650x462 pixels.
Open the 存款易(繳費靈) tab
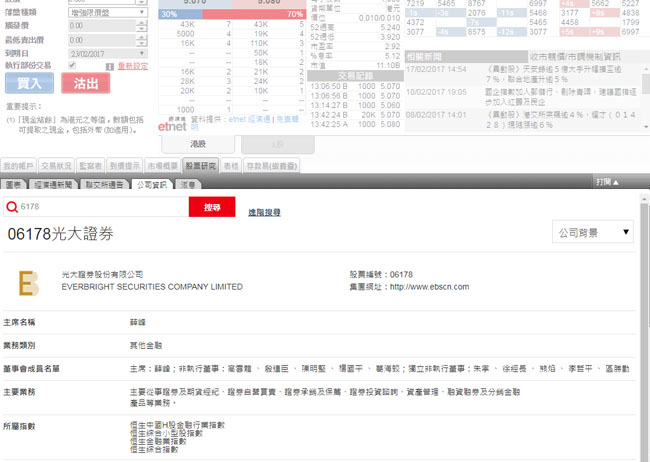[x=272, y=166]
